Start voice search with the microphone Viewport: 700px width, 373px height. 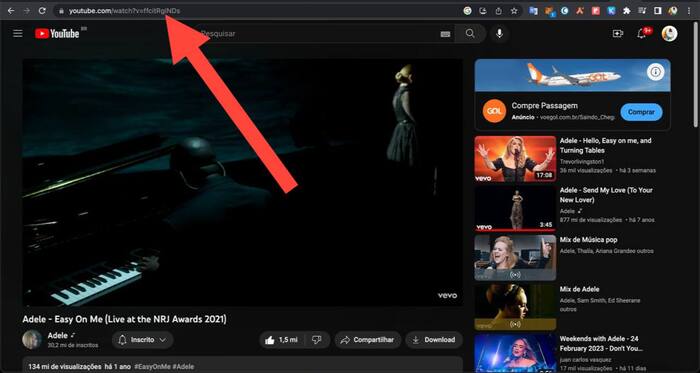pos(500,33)
